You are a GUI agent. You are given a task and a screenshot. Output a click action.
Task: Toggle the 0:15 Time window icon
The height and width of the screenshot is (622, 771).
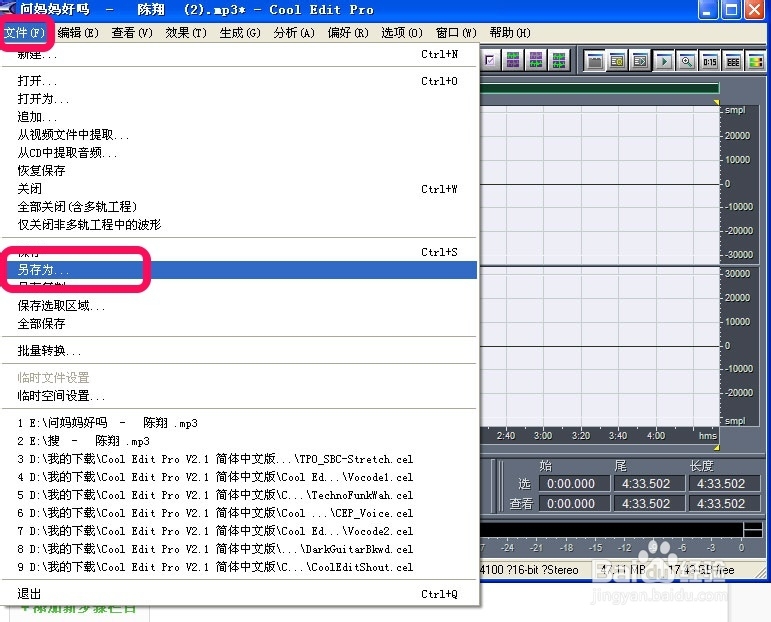coord(710,61)
